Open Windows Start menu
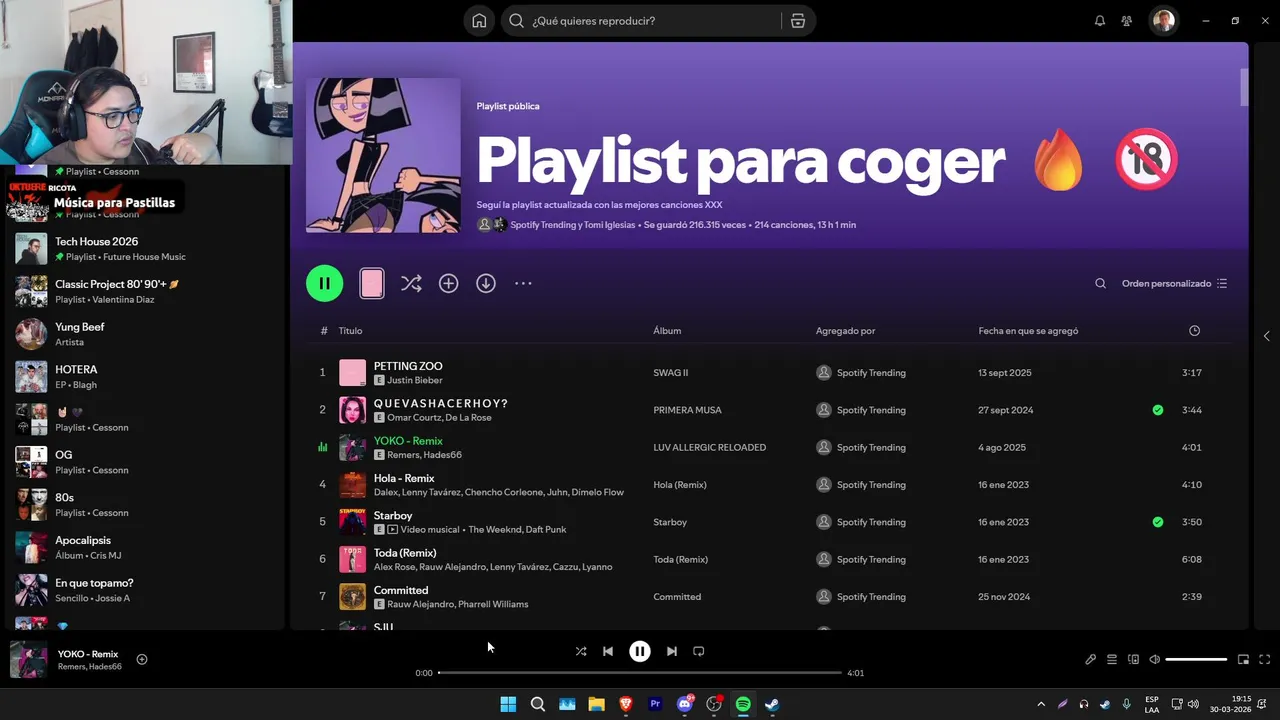 [x=508, y=704]
